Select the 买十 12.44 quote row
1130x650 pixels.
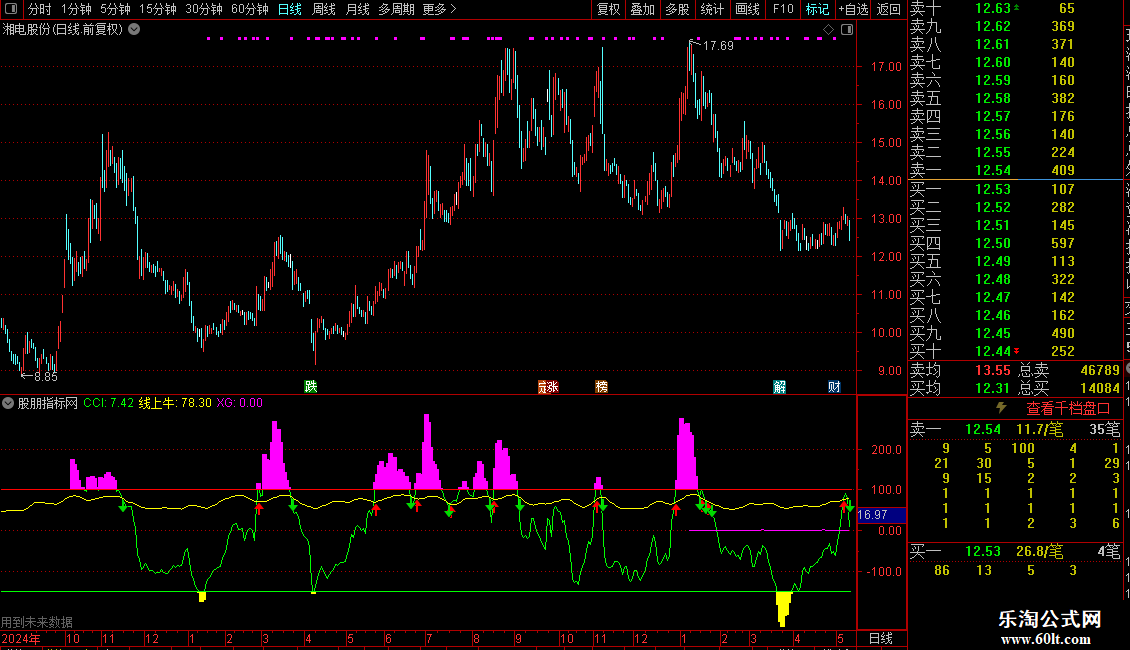[x=1015, y=351]
